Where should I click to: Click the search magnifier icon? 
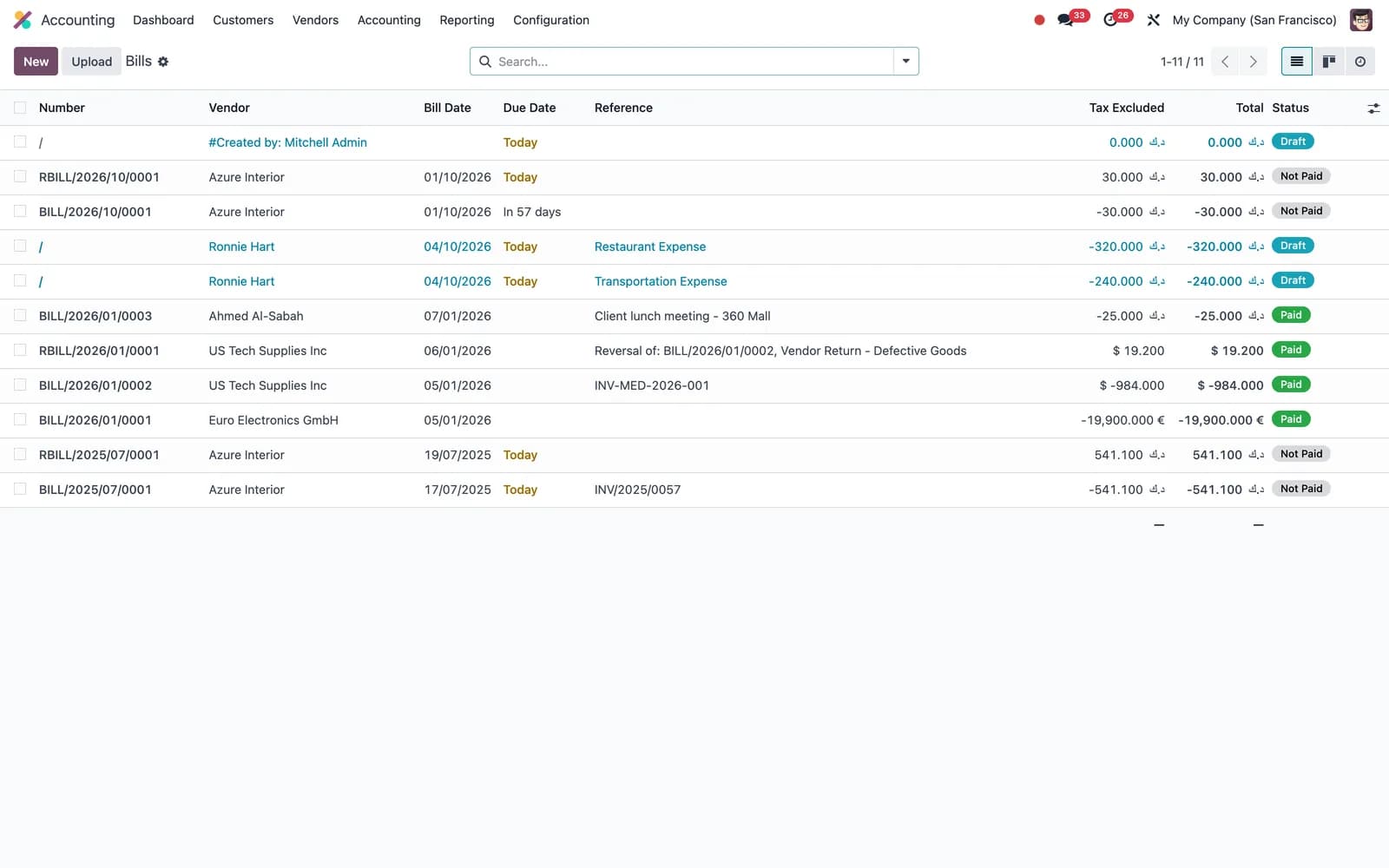pyautogui.click(x=485, y=62)
